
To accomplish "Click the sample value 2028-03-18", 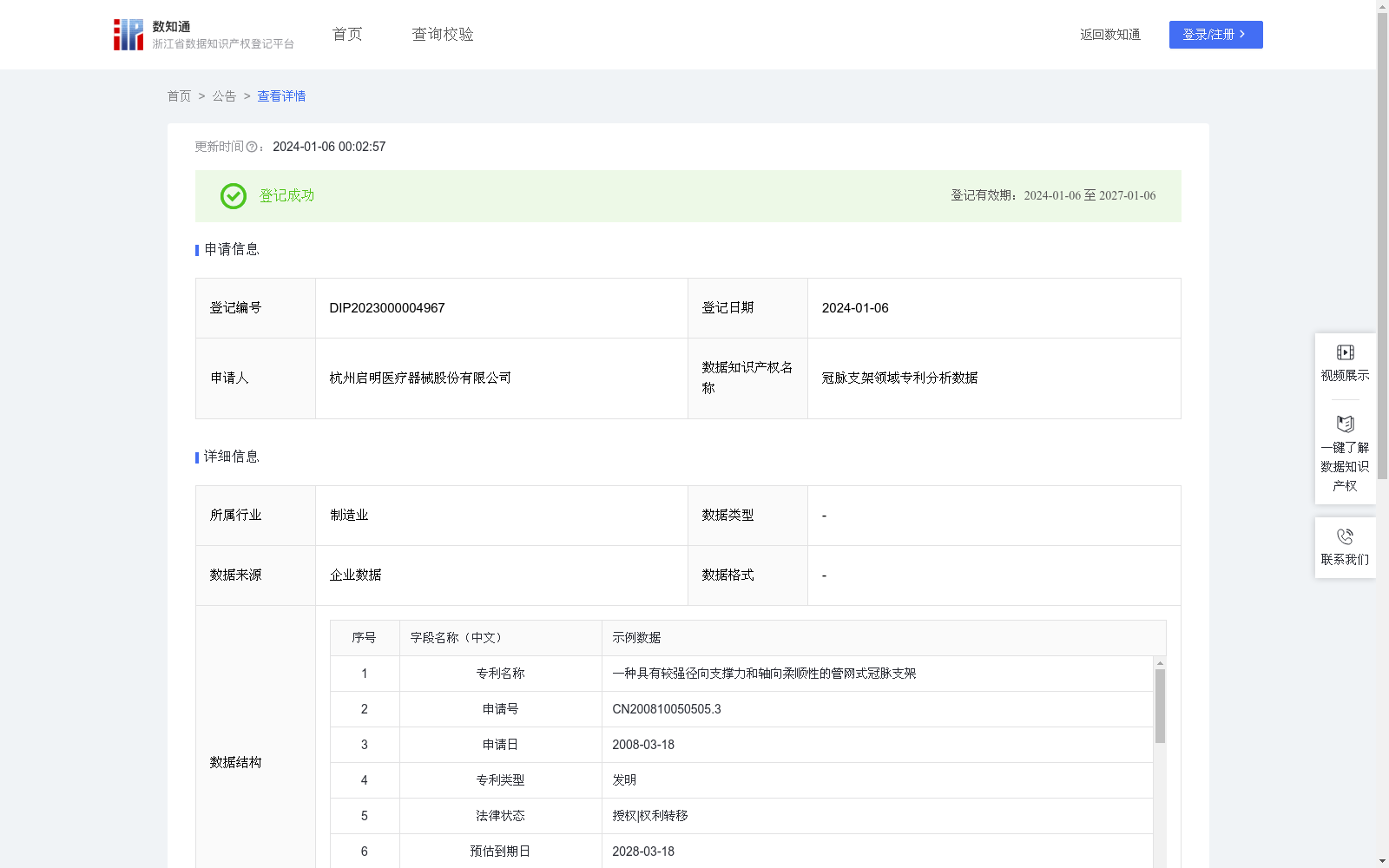I will click(643, 852).
